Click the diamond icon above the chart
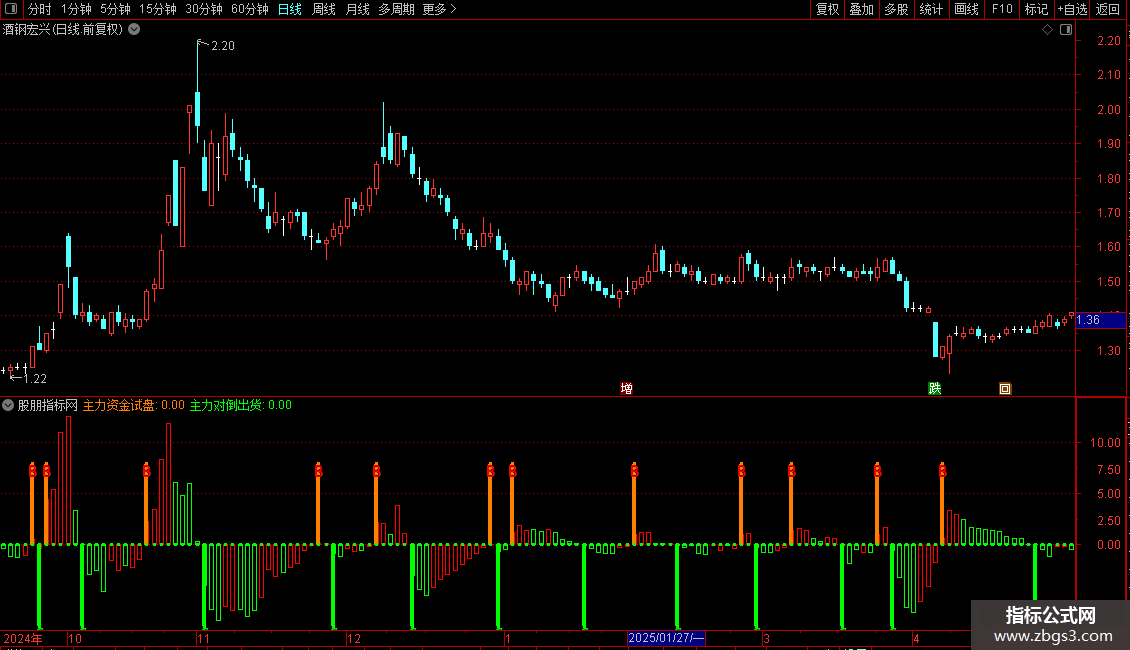This screenshot has height=650, width=1130. tap(1047, 30)
